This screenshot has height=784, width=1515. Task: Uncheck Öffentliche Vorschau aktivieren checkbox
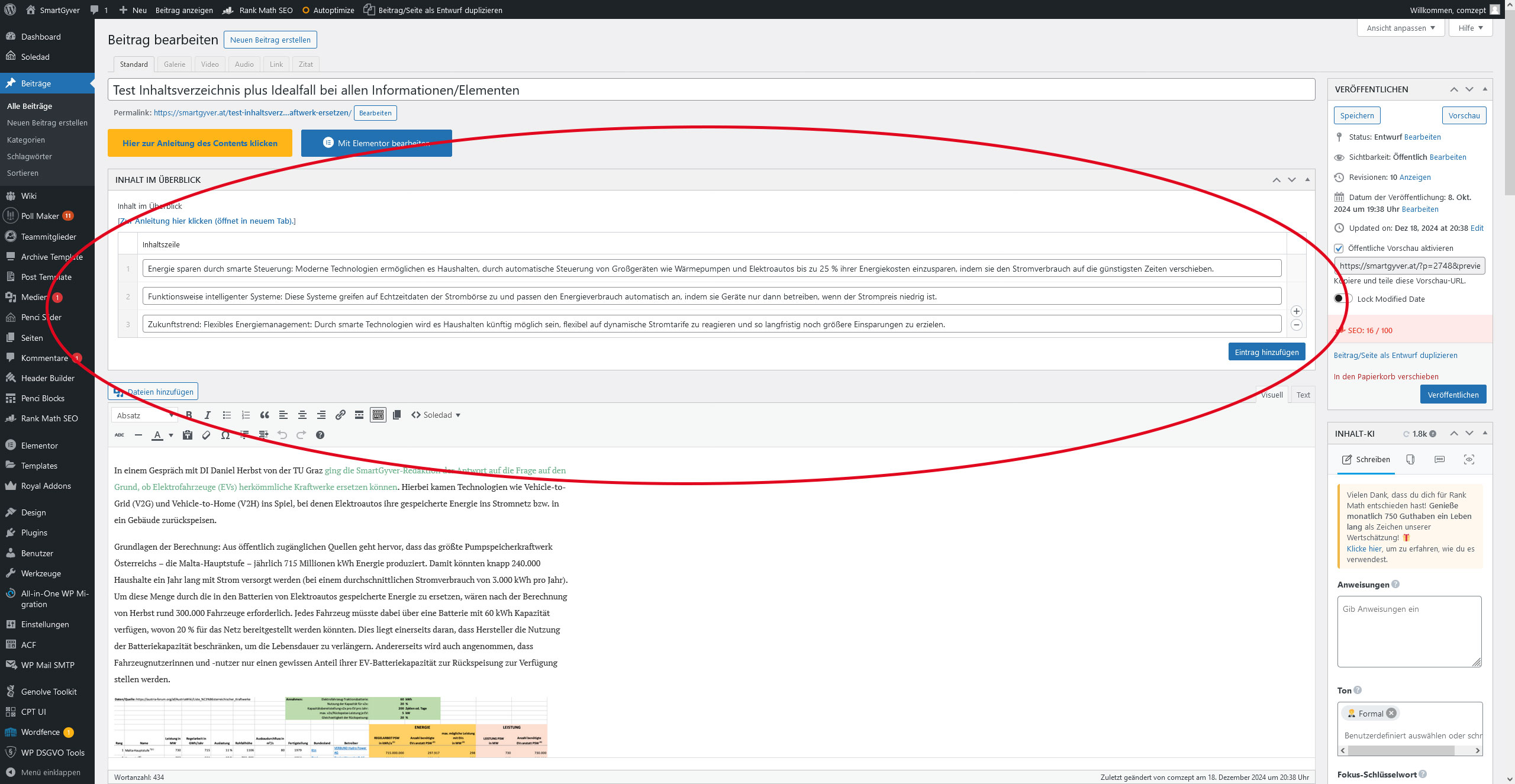[1339, 249]
